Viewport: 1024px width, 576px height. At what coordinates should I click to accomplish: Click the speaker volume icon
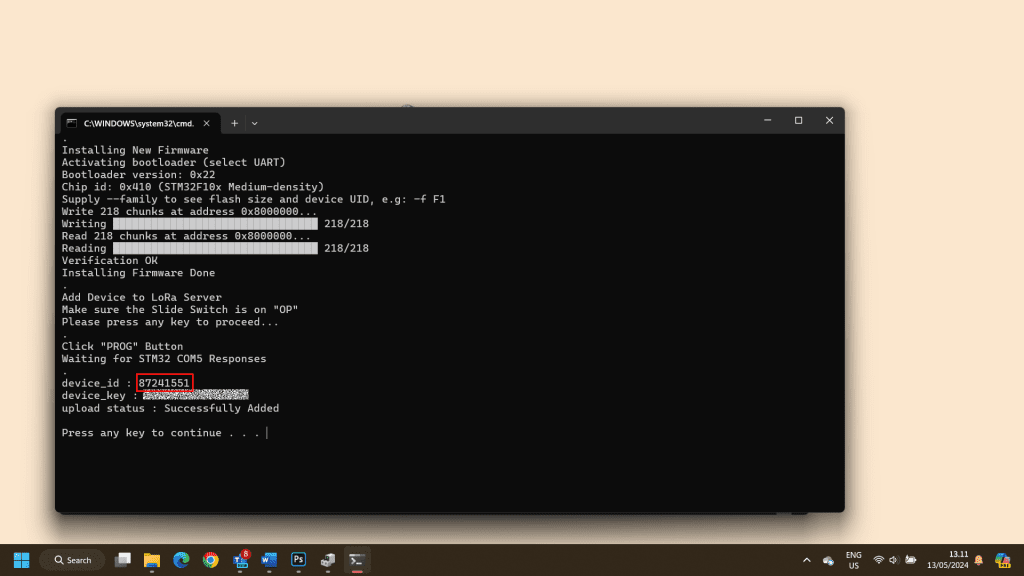[x=893, y=560]
